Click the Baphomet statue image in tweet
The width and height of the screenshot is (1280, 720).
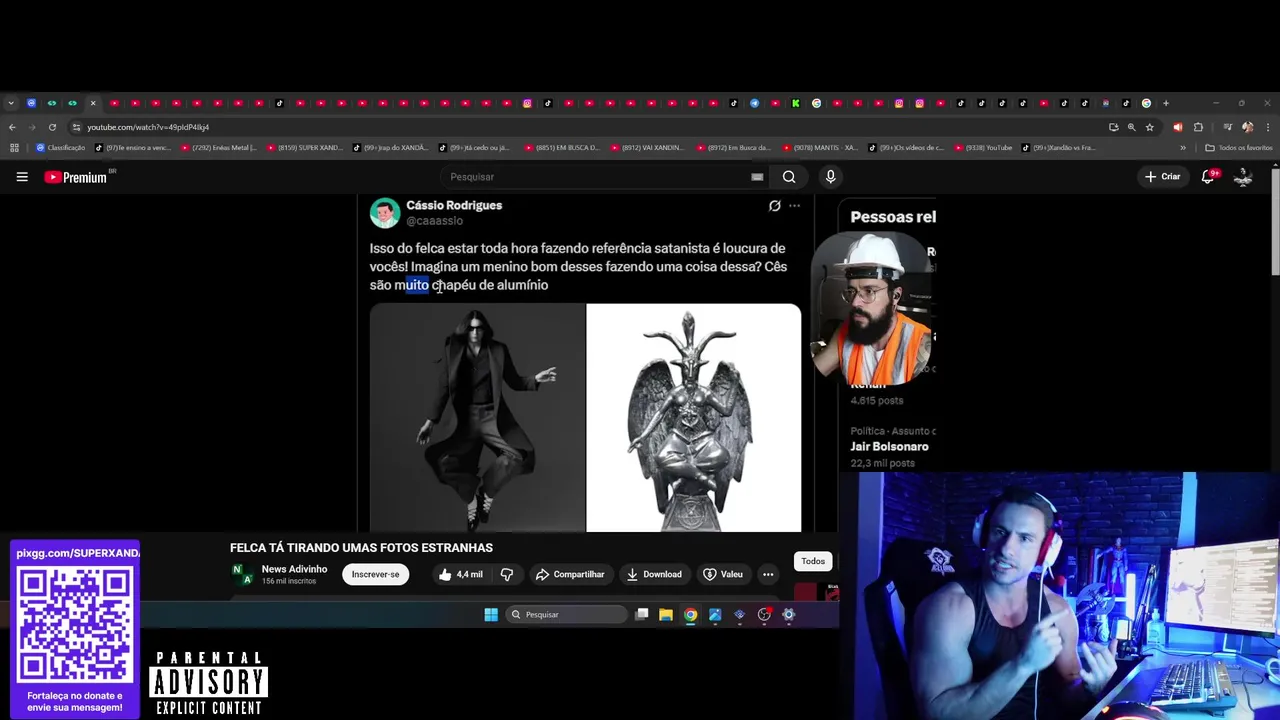click(x=694, y=418)
